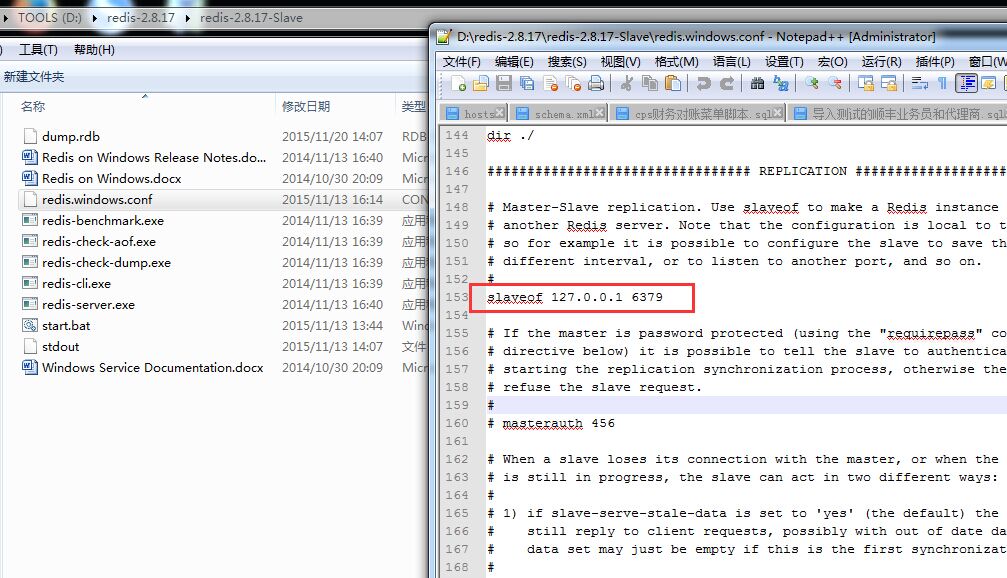Switch to the 导入测试的顺丰业务员和代理商 tab
The height and width of the screenshot is (578, 1007).
[x=899, y=114]
